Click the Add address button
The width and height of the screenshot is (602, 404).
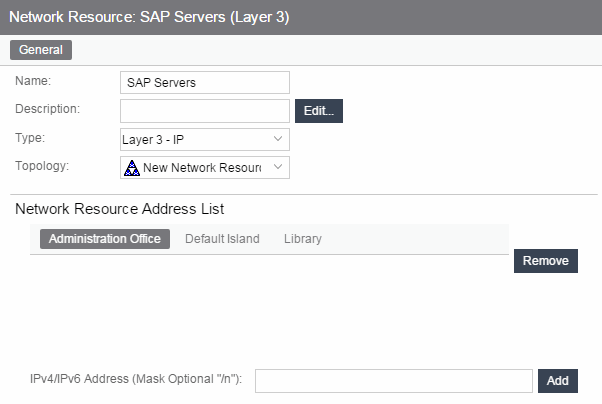click(557, 381)
